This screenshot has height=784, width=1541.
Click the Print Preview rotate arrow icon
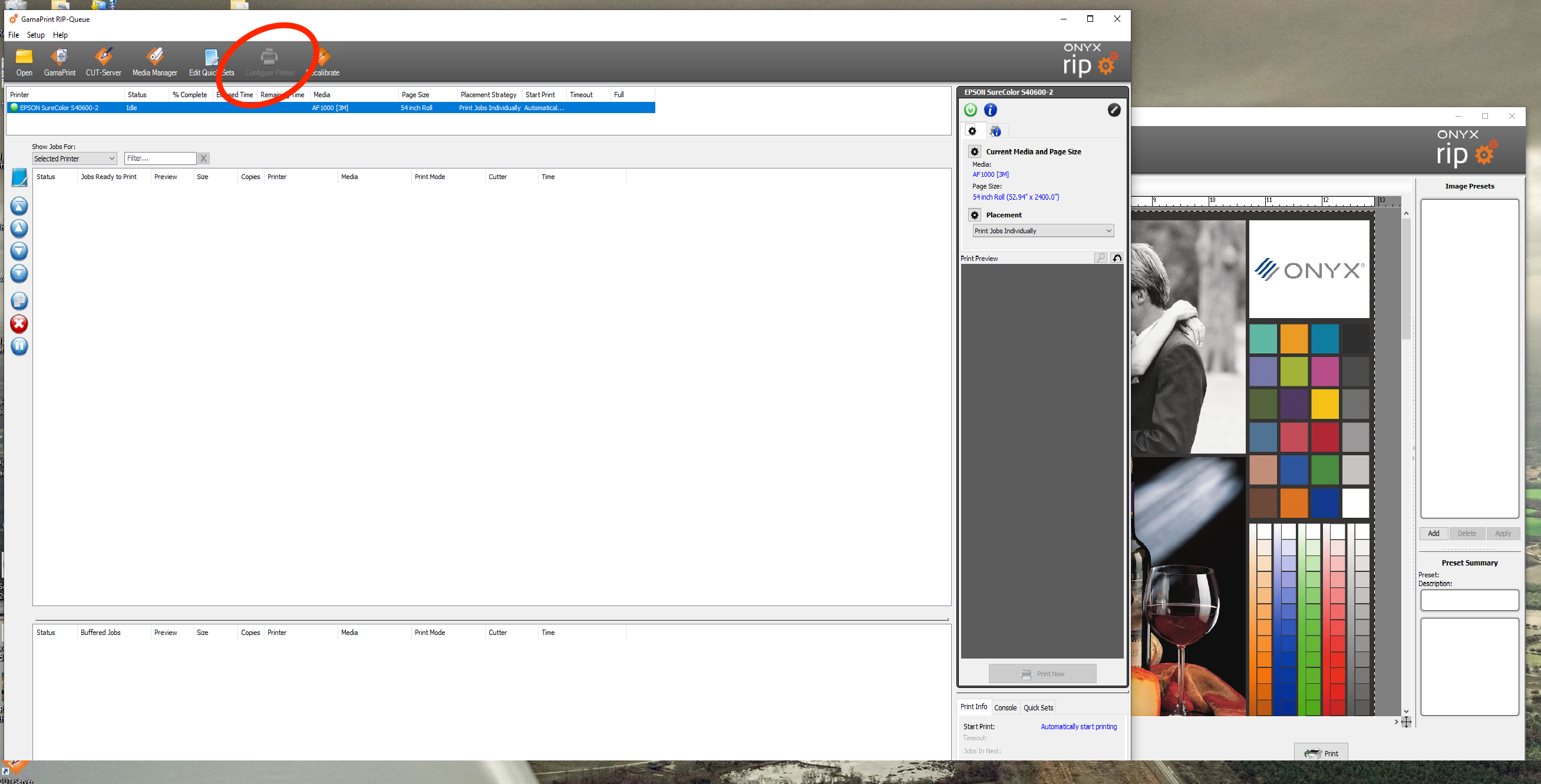click(x=1117, y=259)
